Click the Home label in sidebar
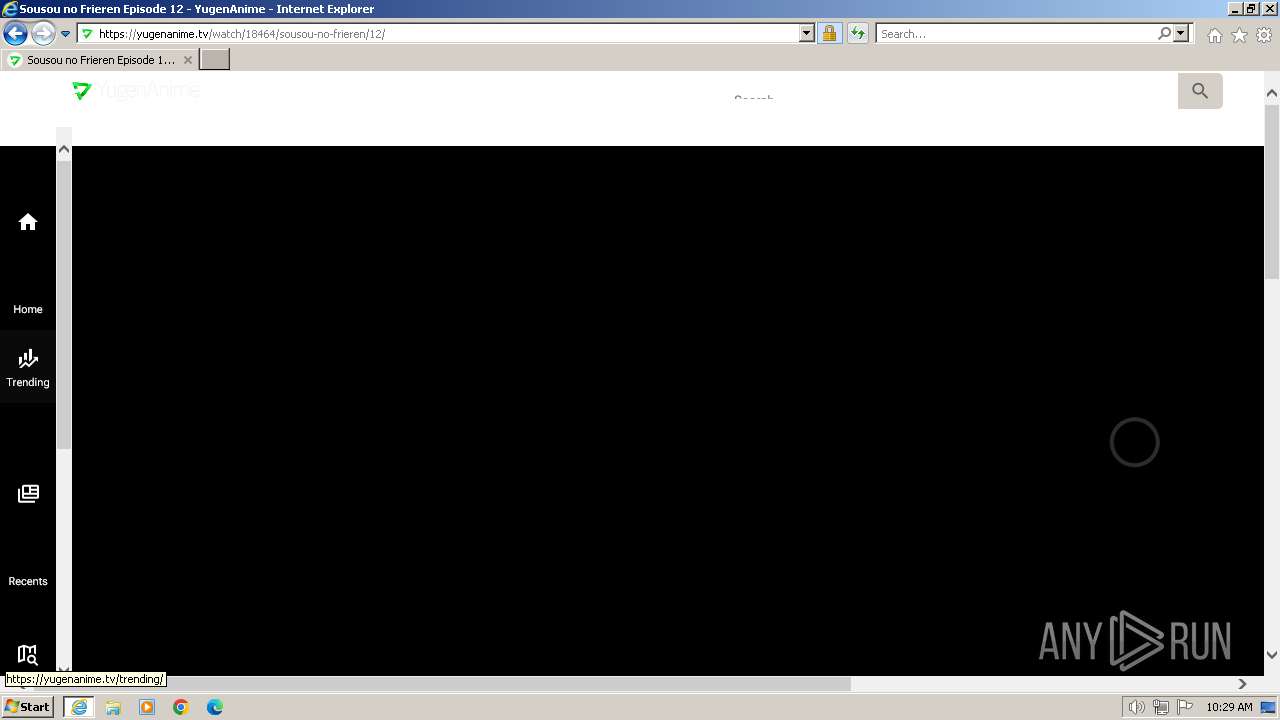 28,309
